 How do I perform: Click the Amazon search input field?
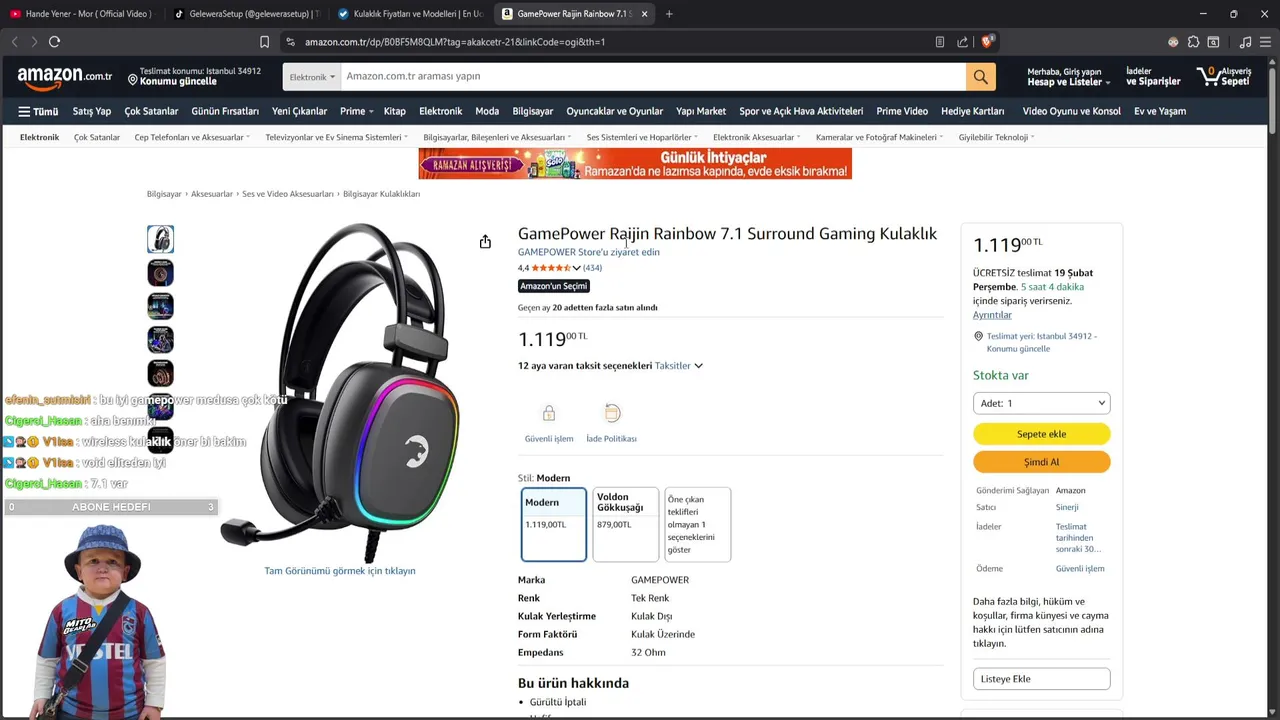653,77
